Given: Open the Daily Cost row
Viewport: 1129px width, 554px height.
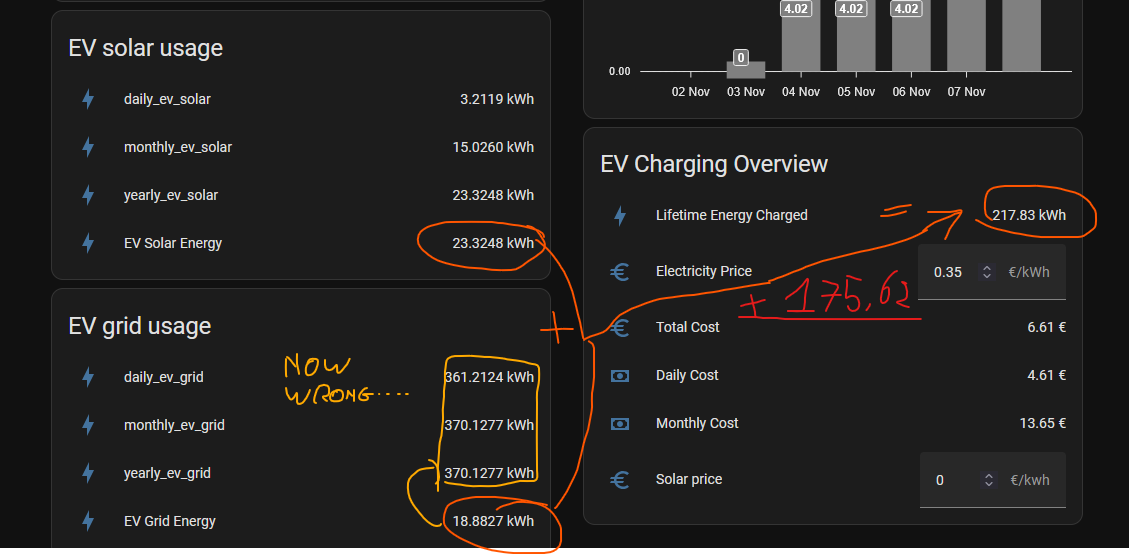Looking at the screenshot, I should pos(833,375).
